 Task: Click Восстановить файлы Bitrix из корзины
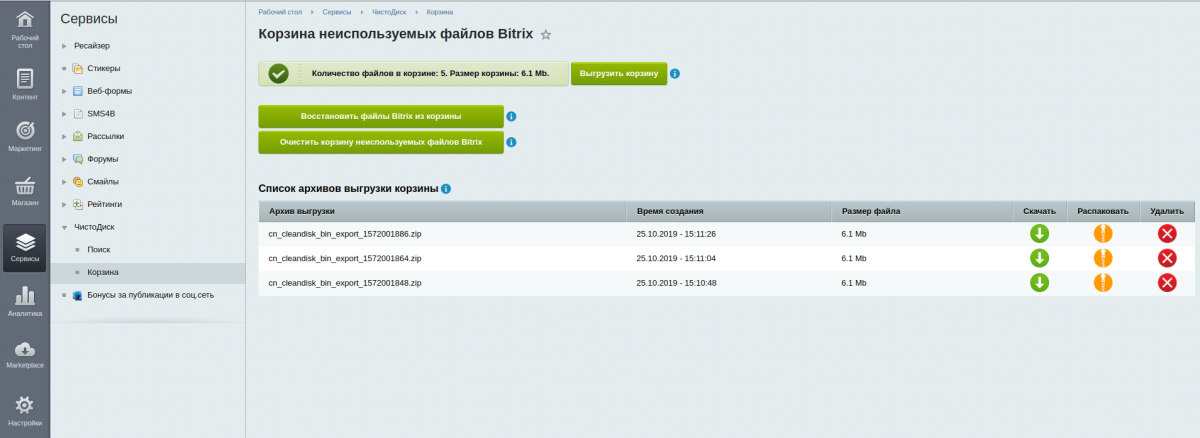point(380,117)
